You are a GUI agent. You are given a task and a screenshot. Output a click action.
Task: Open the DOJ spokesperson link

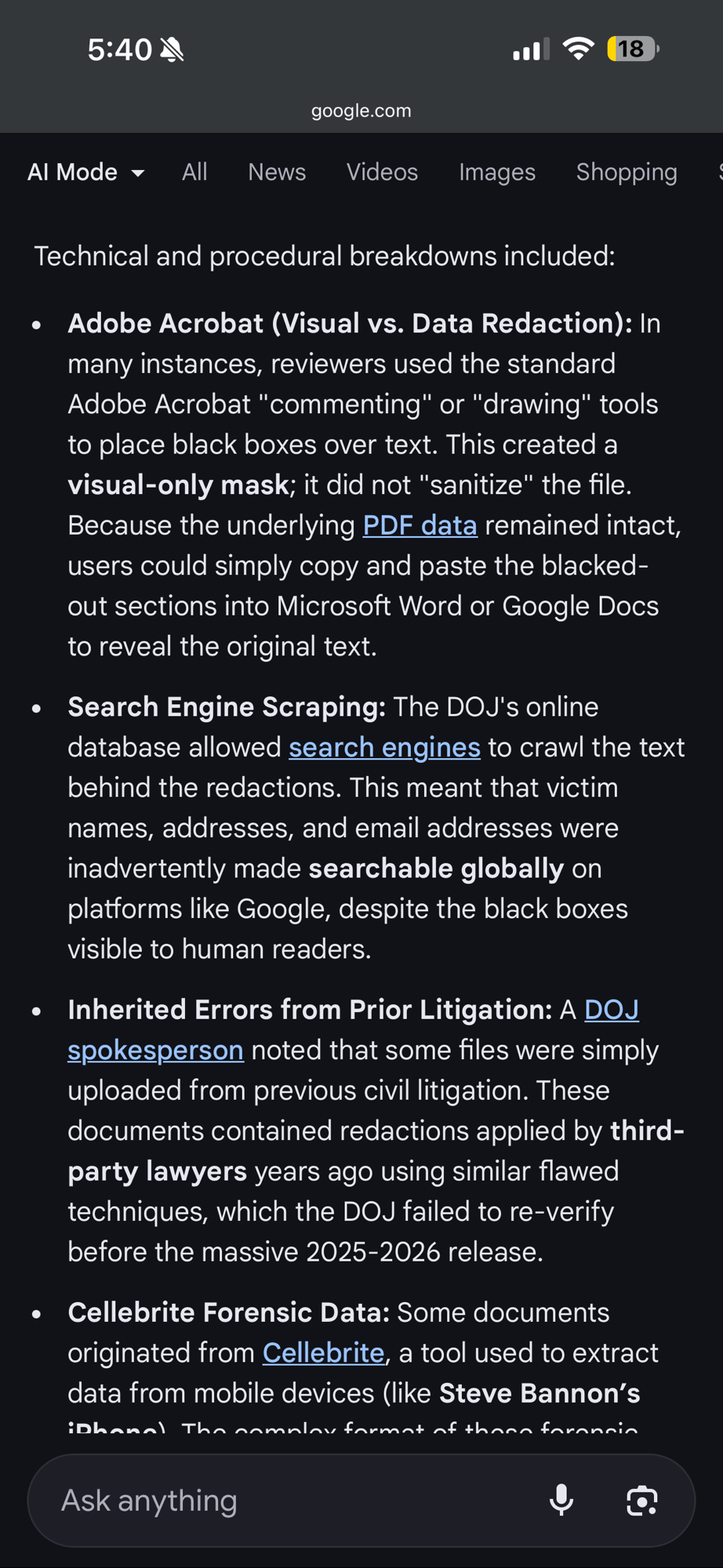pos(155,1050)
